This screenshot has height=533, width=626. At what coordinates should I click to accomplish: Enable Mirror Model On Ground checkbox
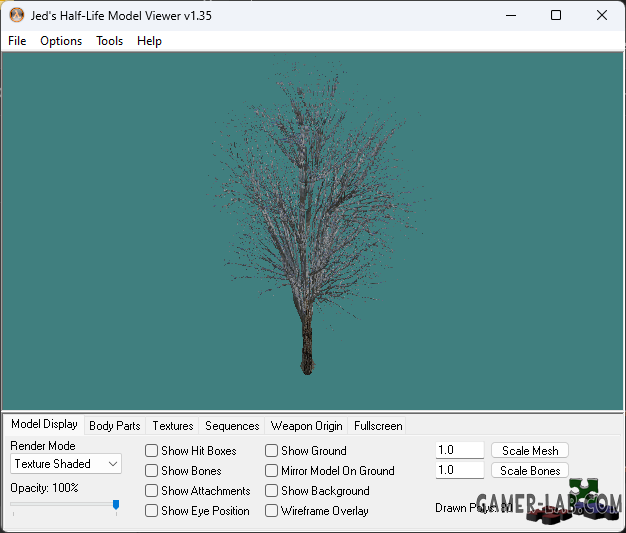271,471
